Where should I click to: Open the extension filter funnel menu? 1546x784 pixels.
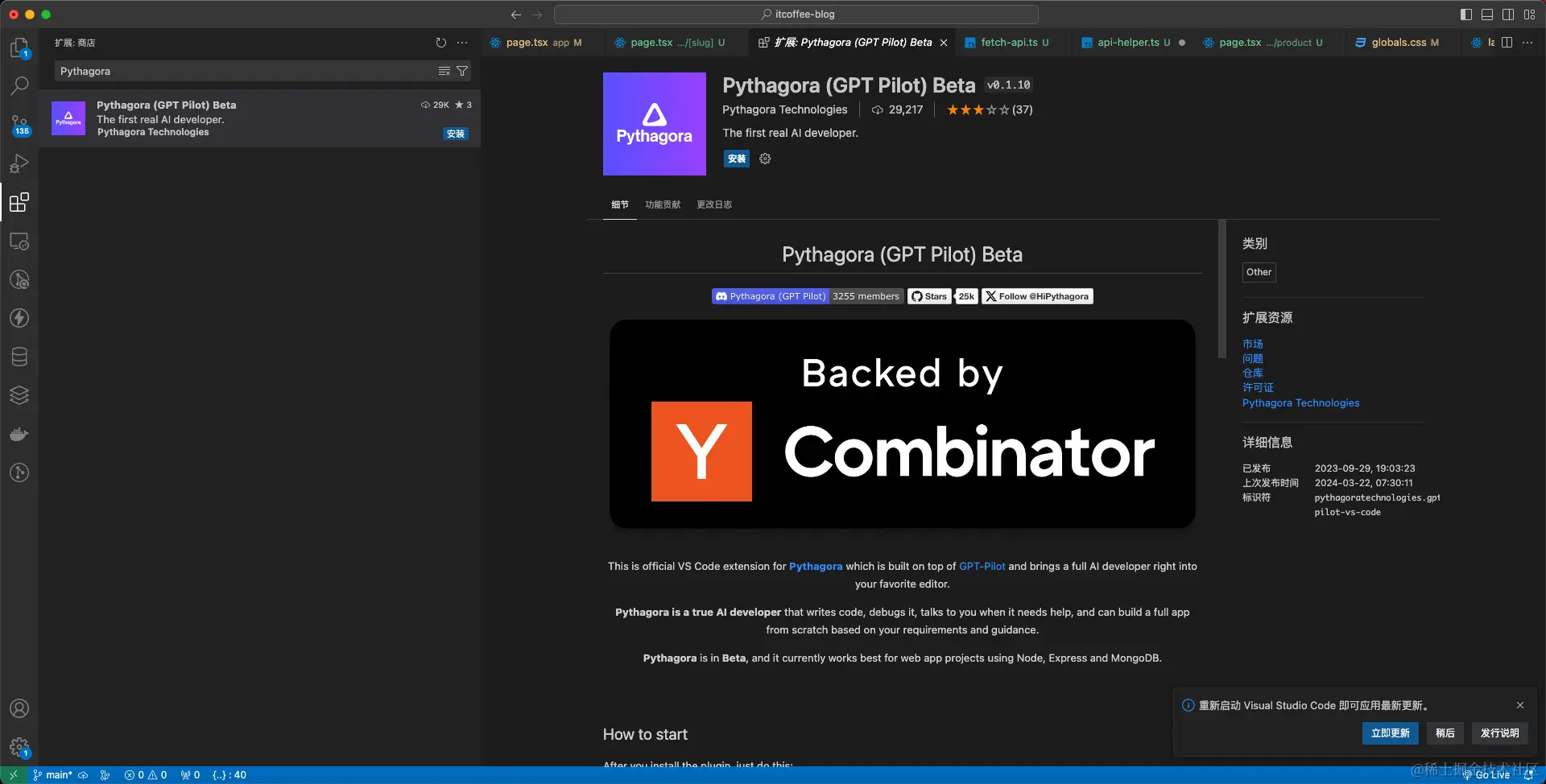462,71
